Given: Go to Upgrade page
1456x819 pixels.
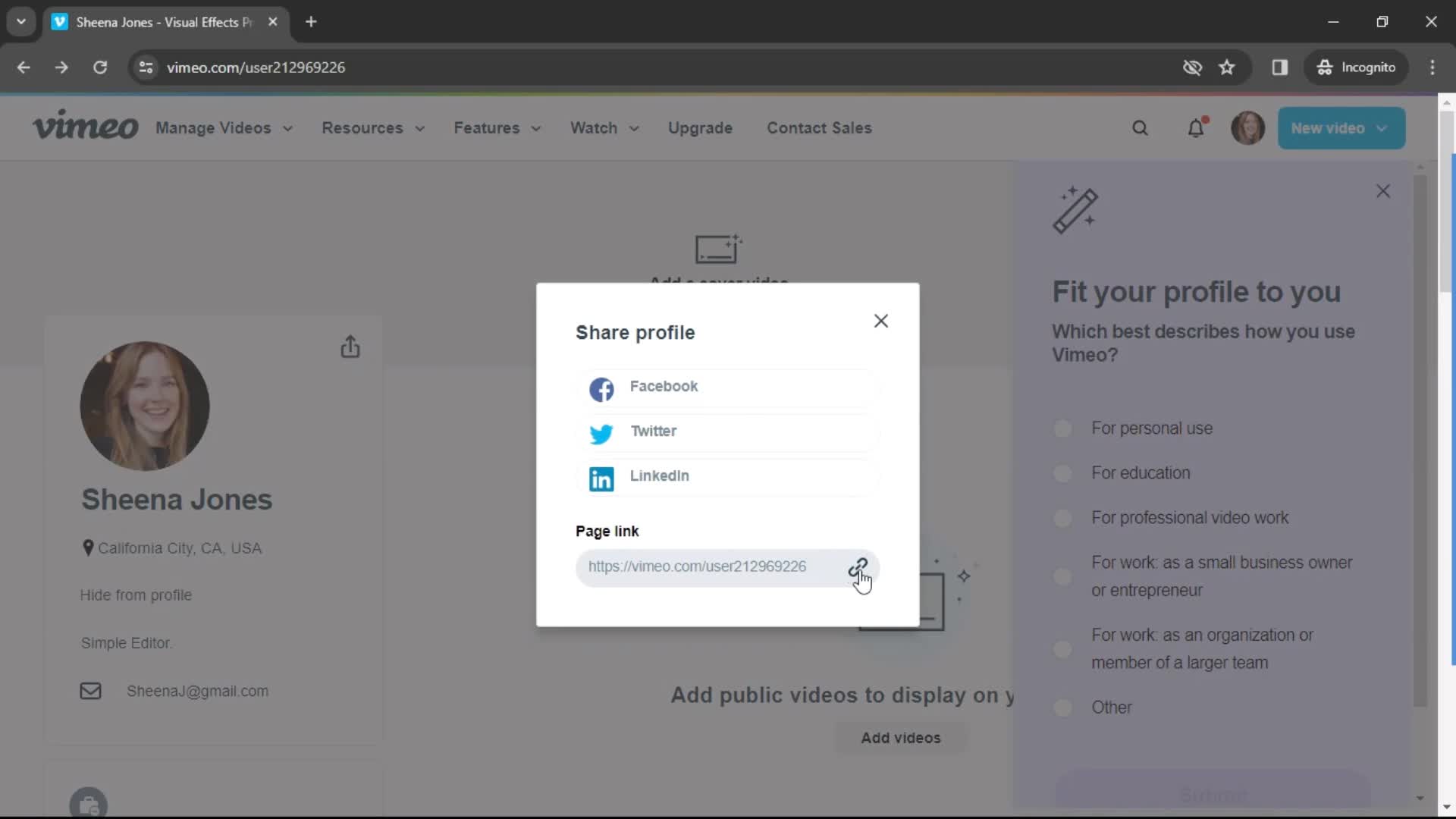Looking at the screenshot, I should click(x=700, y=128).
